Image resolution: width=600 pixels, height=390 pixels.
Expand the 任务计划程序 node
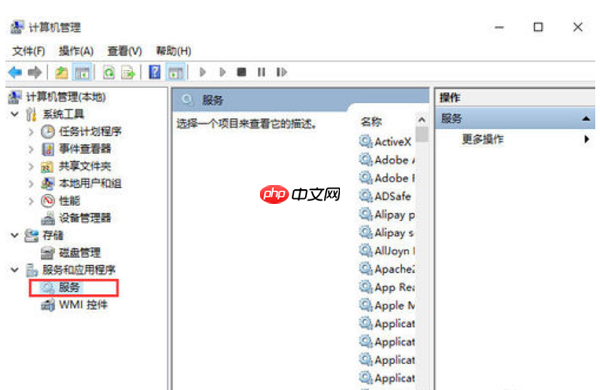click(31, 132)
